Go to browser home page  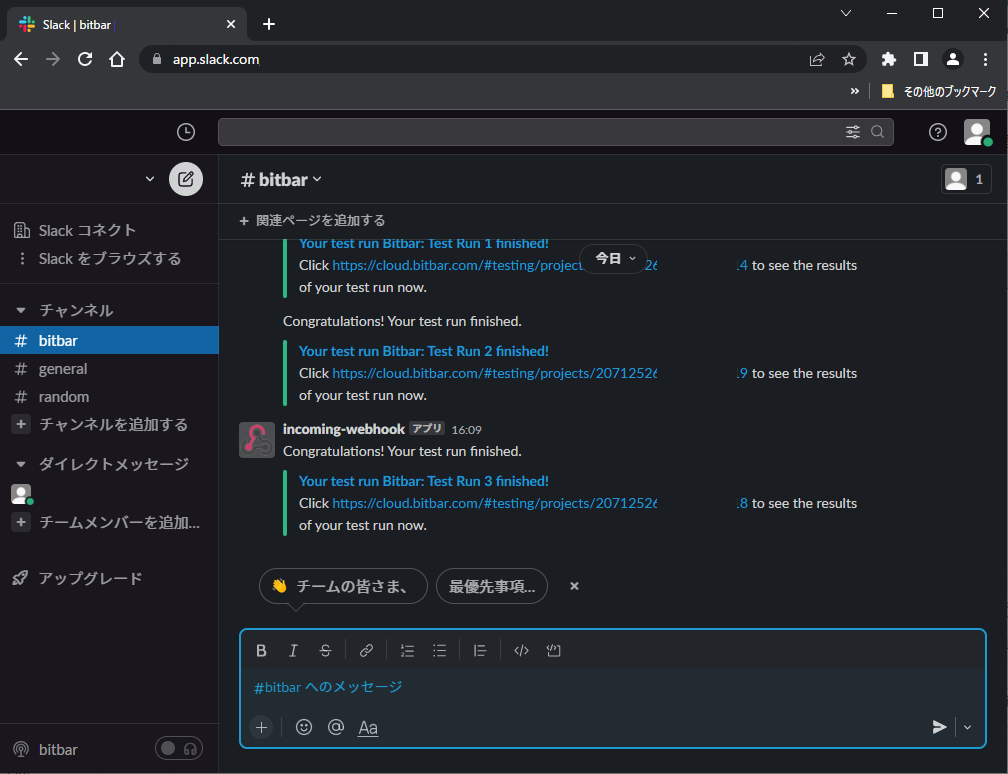click(117, 59)
